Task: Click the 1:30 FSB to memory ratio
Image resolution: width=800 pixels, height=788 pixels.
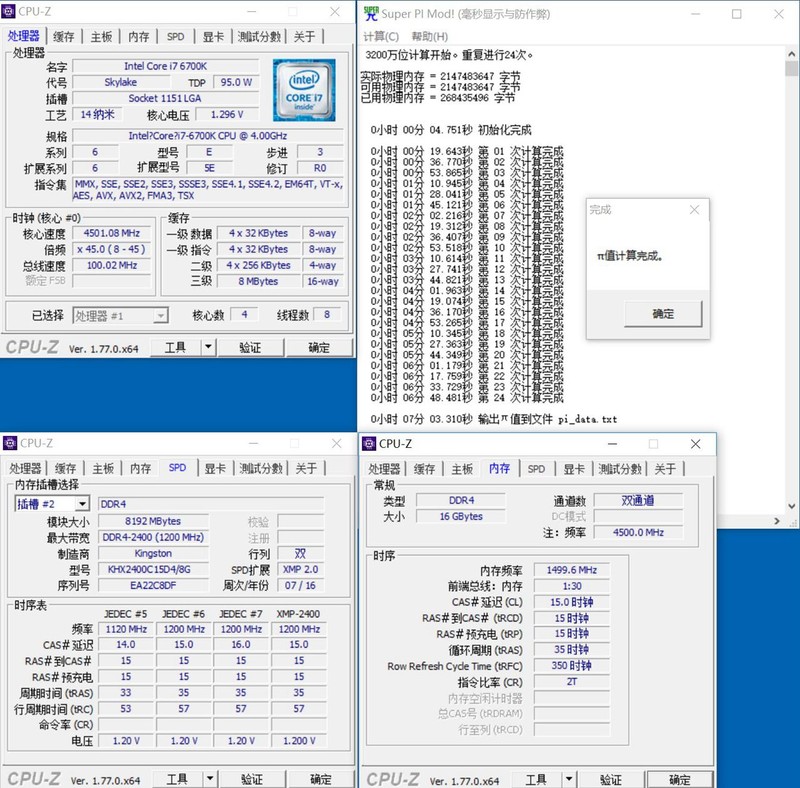Action: (571, 586)
